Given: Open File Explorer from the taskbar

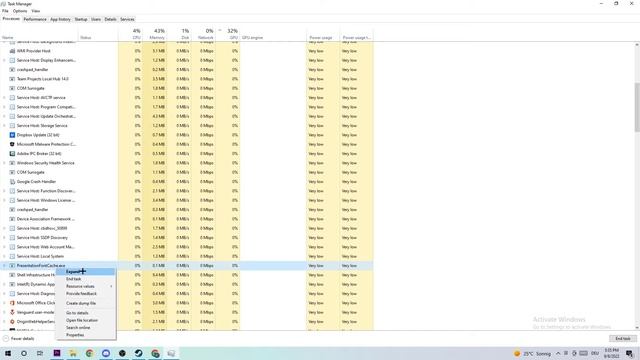Looking at the screenshot, I should pyautogui.click(x=73, y=353).
